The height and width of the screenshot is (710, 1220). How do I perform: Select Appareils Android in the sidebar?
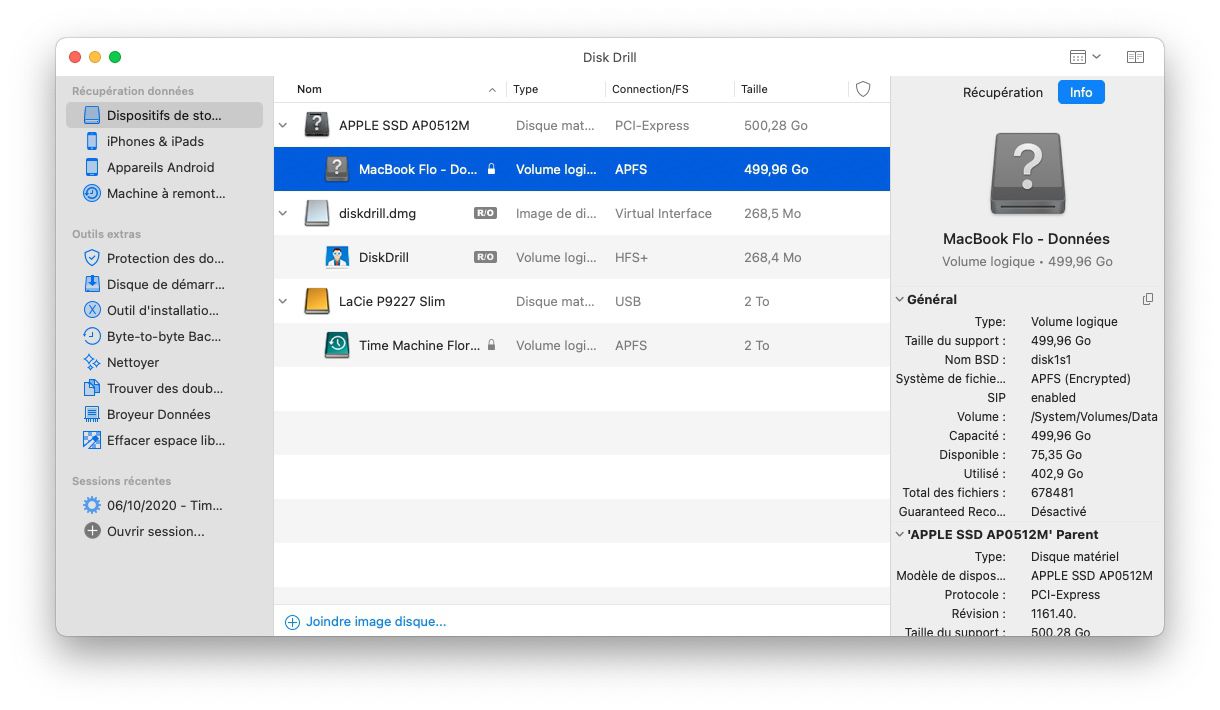160,167
